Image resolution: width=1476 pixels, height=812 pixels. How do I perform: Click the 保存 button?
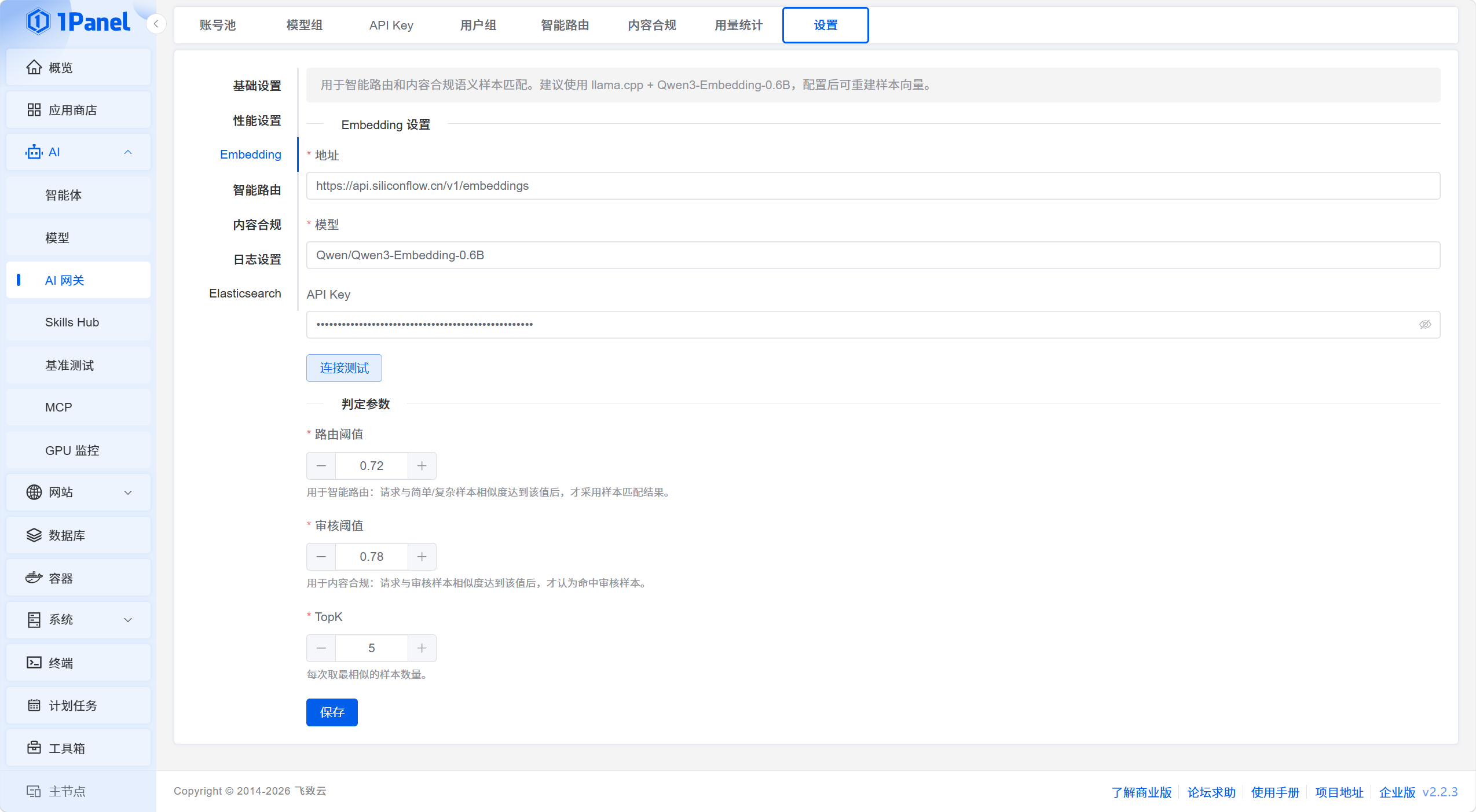332,712
